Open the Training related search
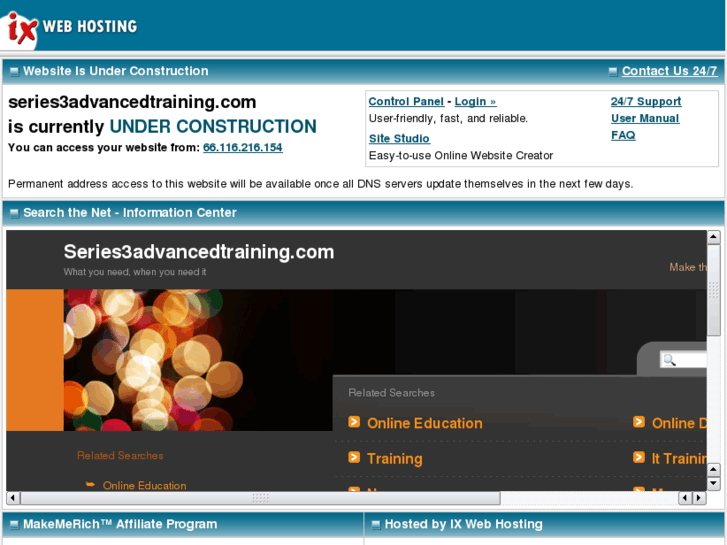Image resolution: width=727 pixels, height=545 pixels. [395, 459]
